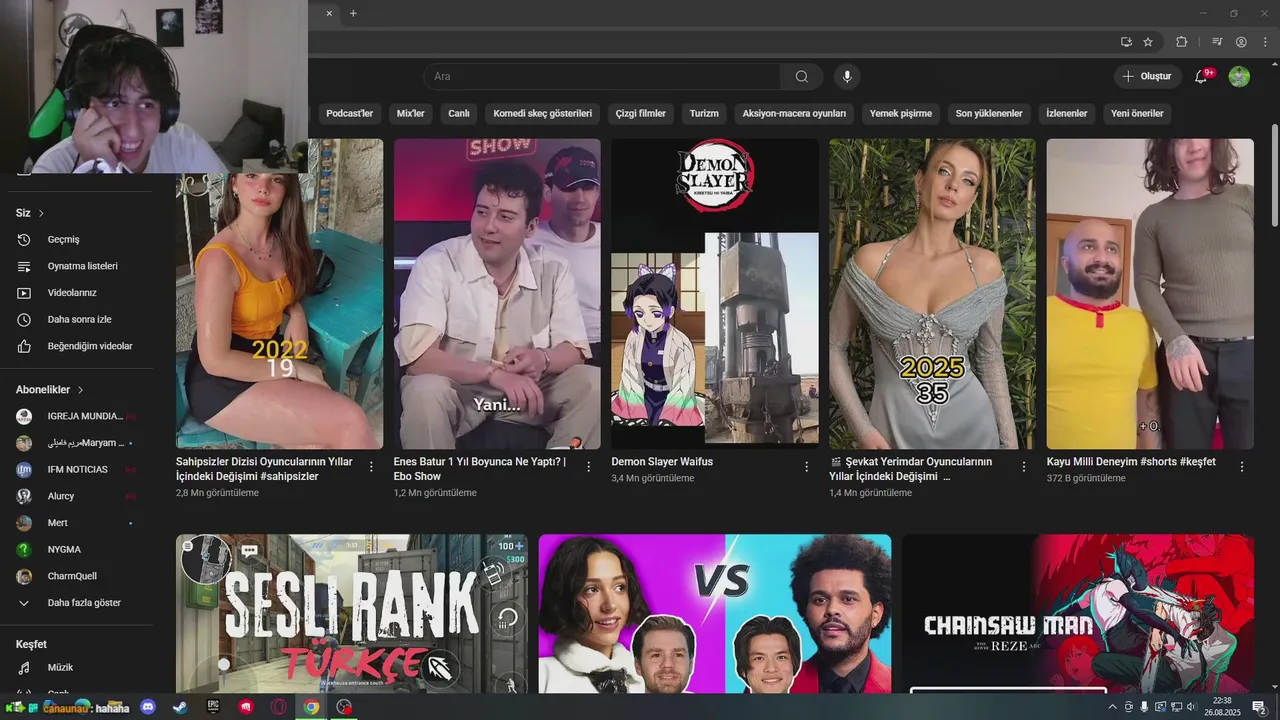Select Komedi skeç gösterileri chip
The image size is (1280, 720).
click(543, 113)
